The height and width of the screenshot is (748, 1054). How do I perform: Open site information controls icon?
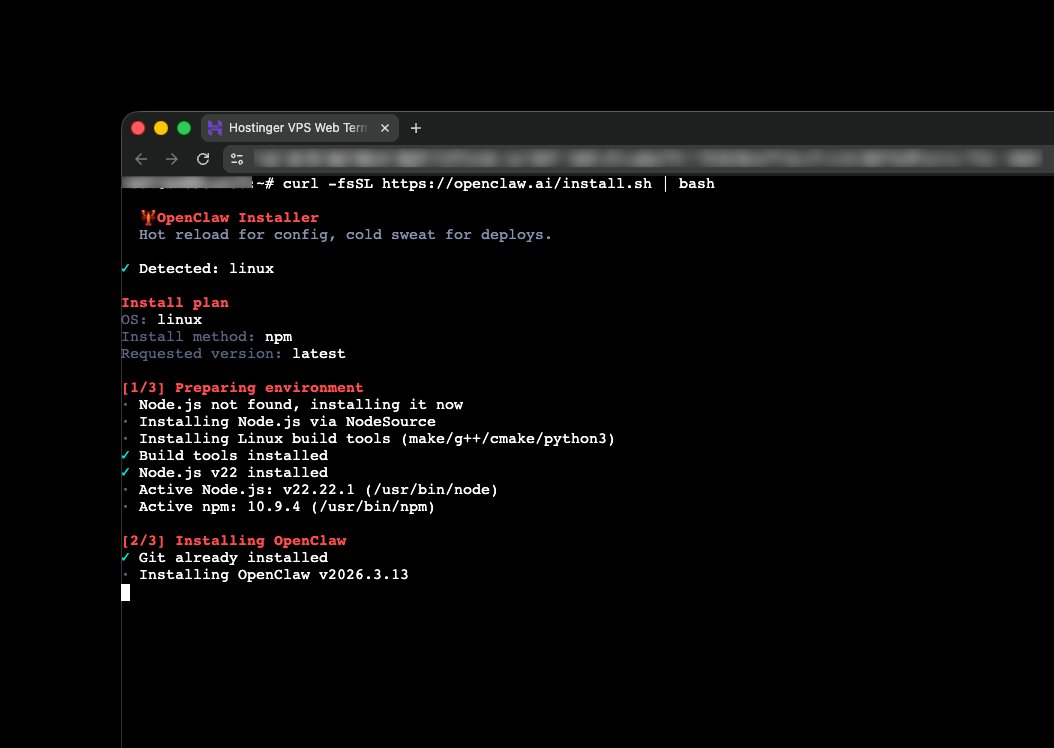(x=237, y=159)
